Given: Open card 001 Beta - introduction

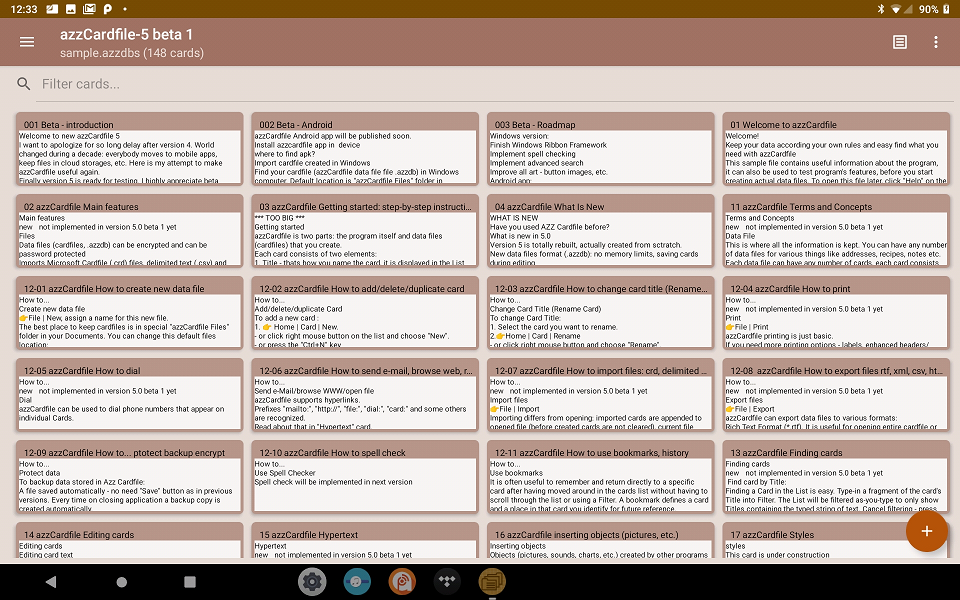Looking at the screenshot, I should [129, 148].
